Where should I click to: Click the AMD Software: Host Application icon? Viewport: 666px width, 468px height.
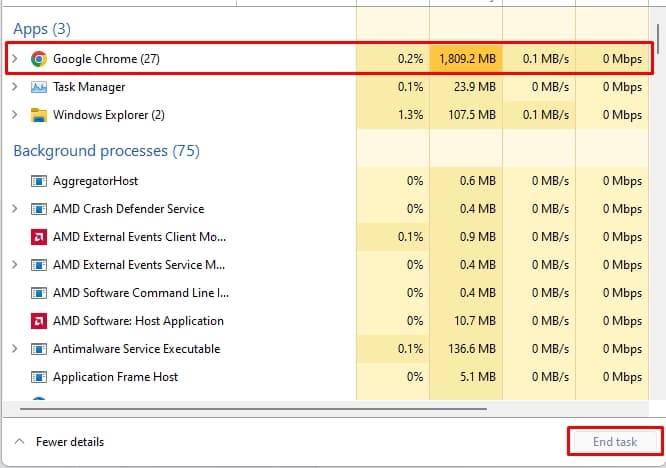coord(39,321)
